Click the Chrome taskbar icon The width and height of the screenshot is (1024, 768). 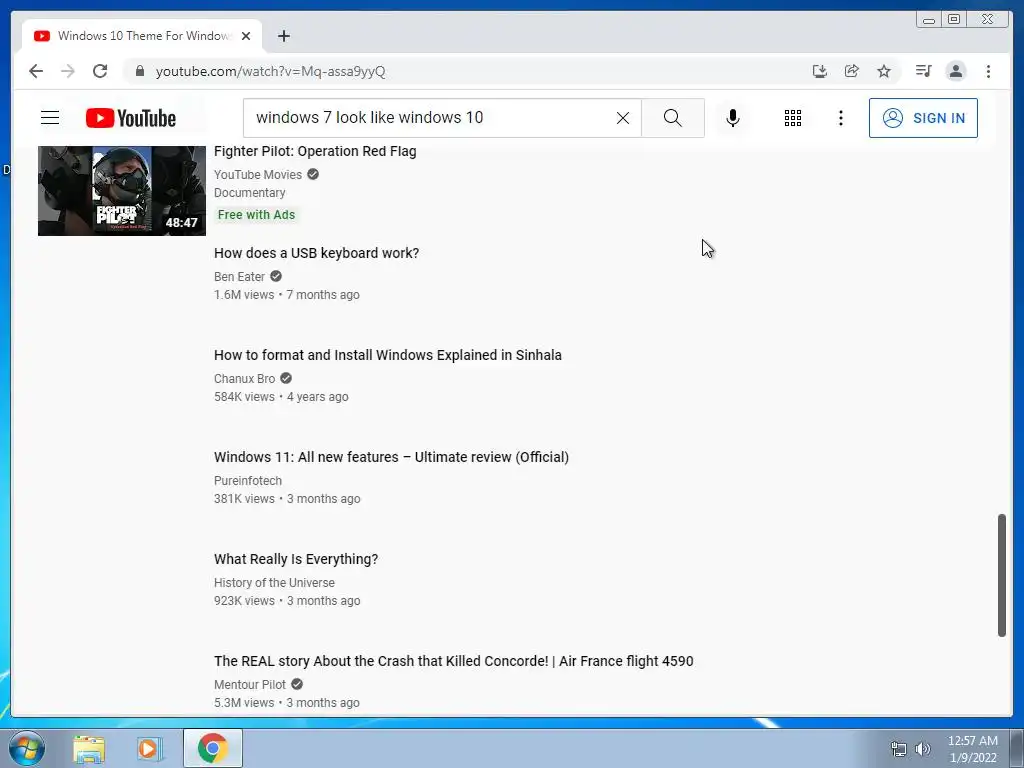click(x=213, y=748)
